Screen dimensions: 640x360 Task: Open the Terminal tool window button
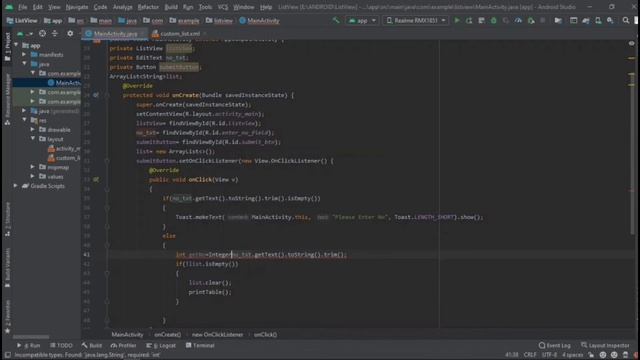point(200,345)
